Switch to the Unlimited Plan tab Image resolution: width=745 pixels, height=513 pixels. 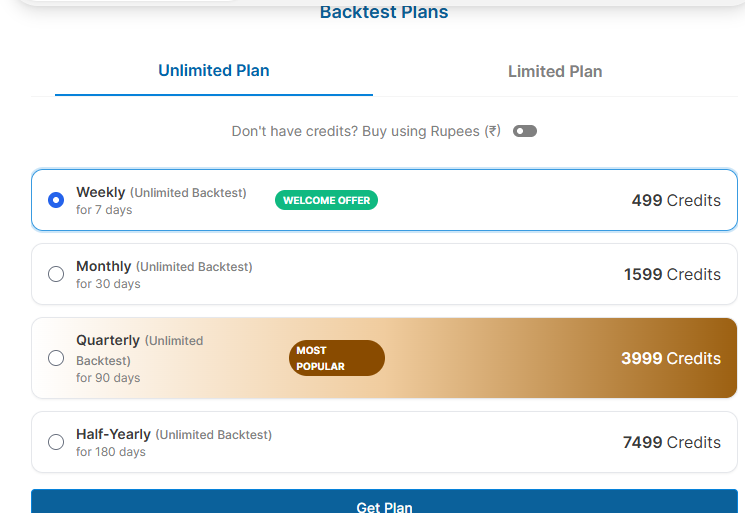pos(214,71)
